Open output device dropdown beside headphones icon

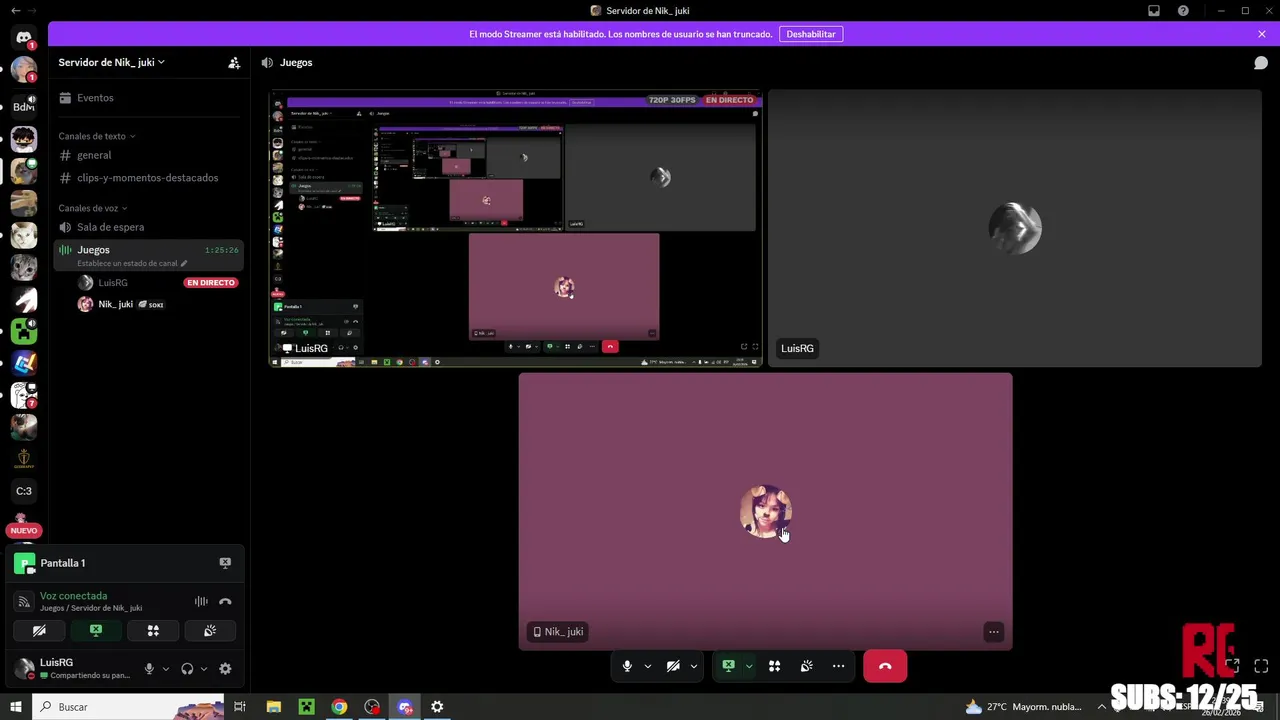pos(204,669)
